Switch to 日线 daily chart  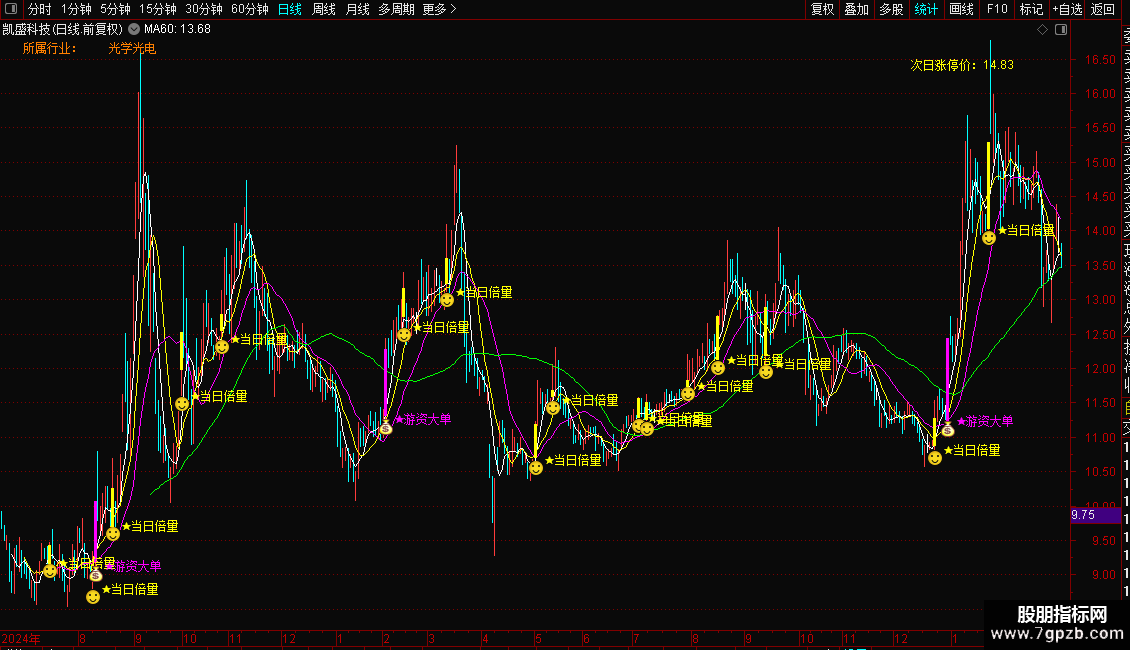(290, 9)
